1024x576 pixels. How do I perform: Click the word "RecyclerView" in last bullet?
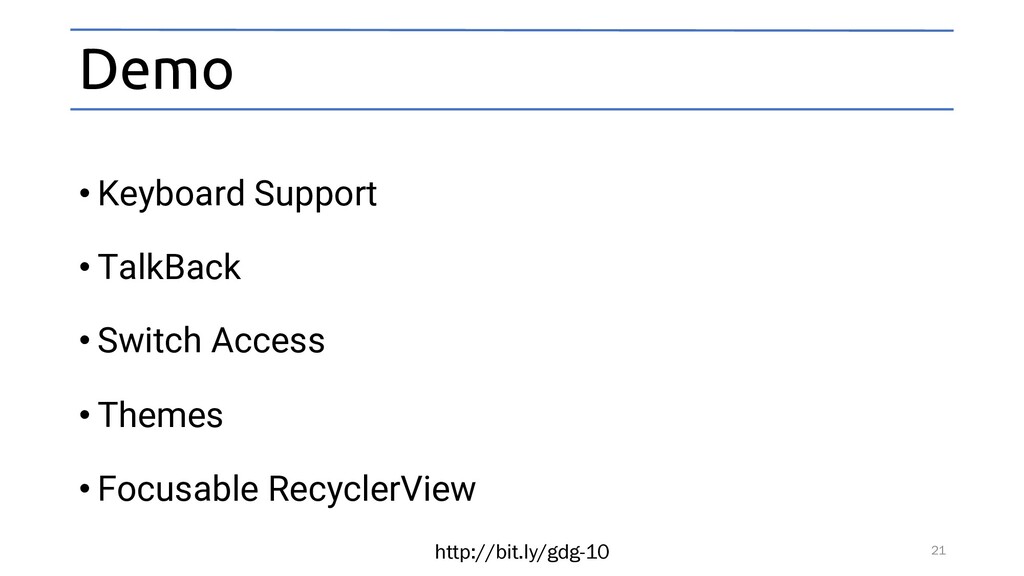point(372,488)
